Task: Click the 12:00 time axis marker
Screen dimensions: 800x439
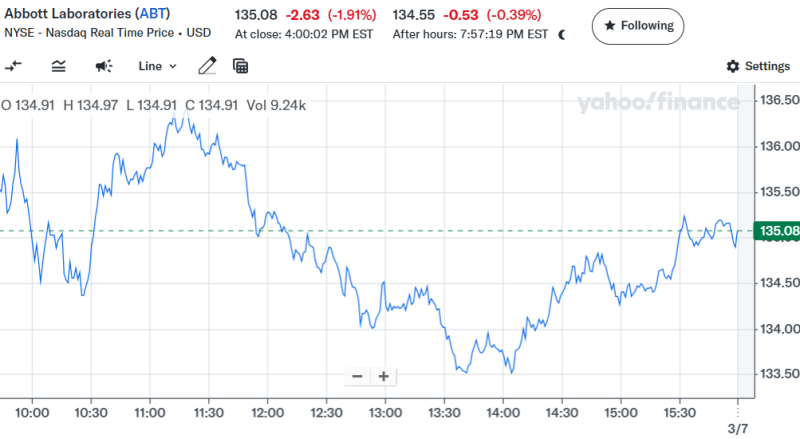Action: coord(267,411)
